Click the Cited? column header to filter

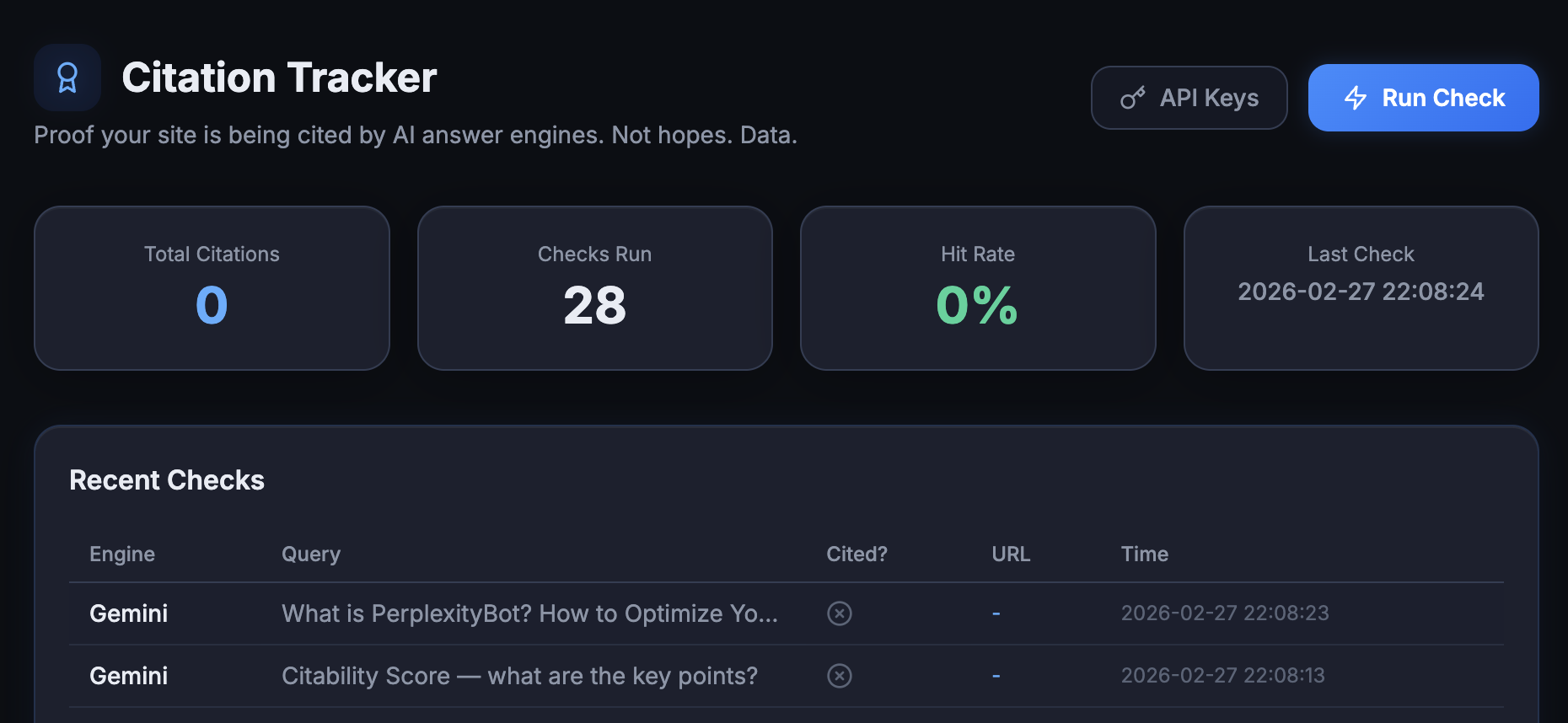pos(856,554)
